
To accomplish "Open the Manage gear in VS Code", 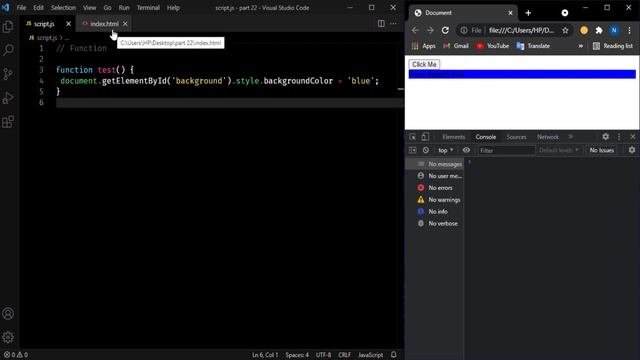I will click(8, 337).
